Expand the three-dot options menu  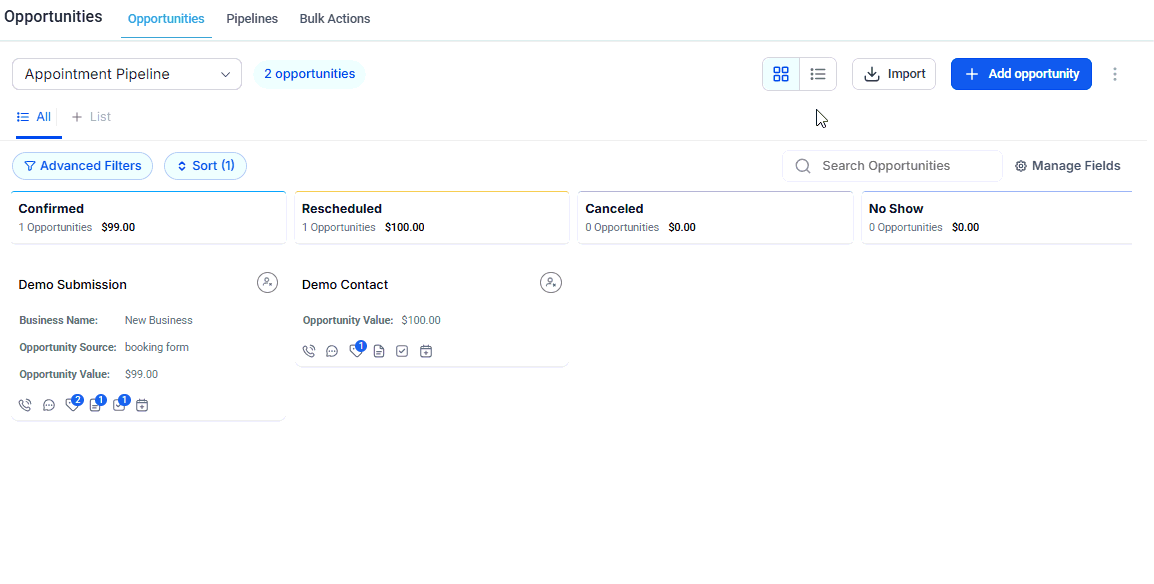(x=1115, y=73)
